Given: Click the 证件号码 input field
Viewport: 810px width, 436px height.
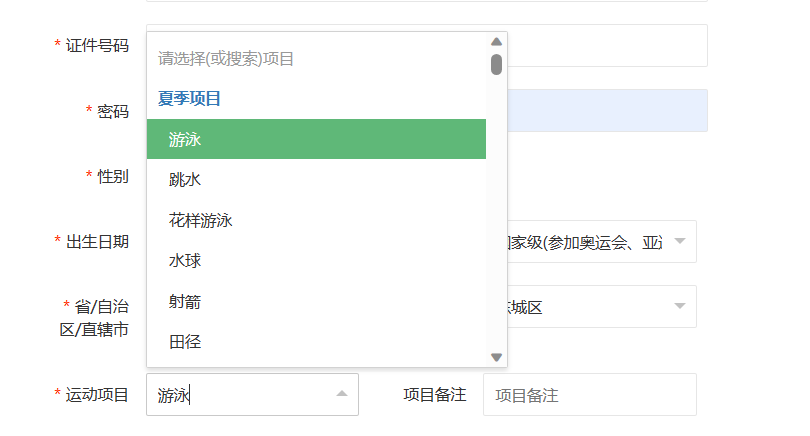Looking at the screenshot, I should pyautogui.click(x=608, y=45).
